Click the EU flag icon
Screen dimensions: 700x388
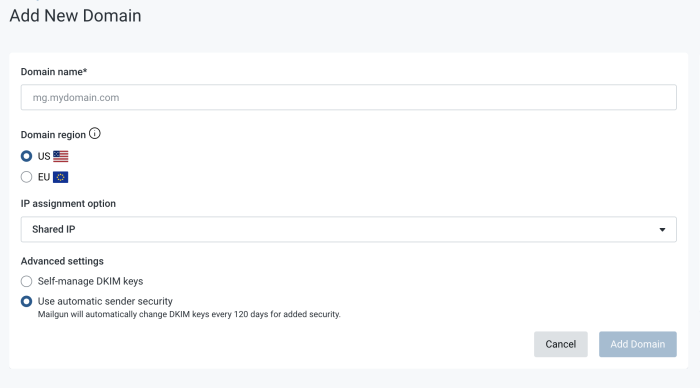61,177
